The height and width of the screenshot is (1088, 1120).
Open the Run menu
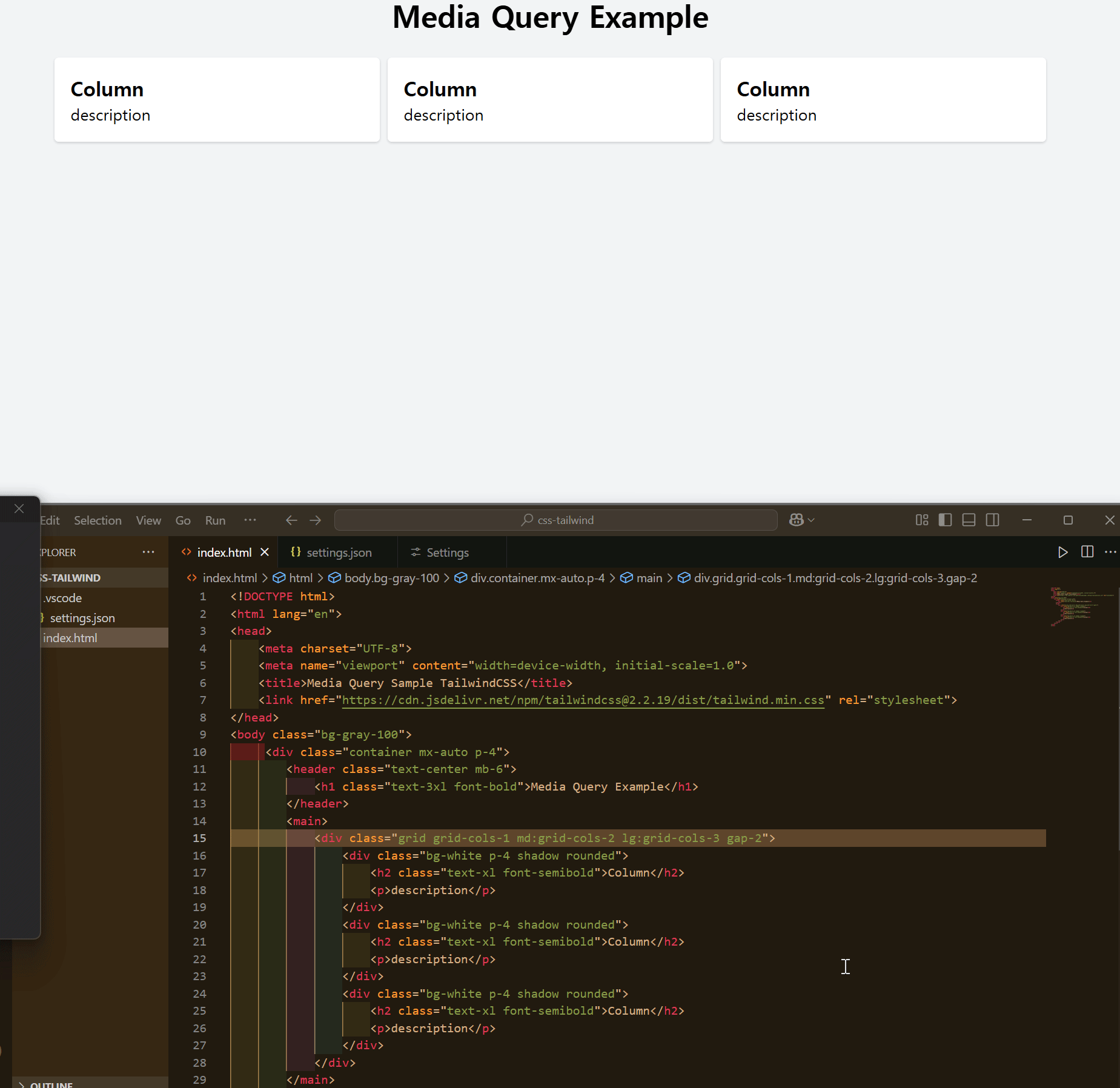215,520
